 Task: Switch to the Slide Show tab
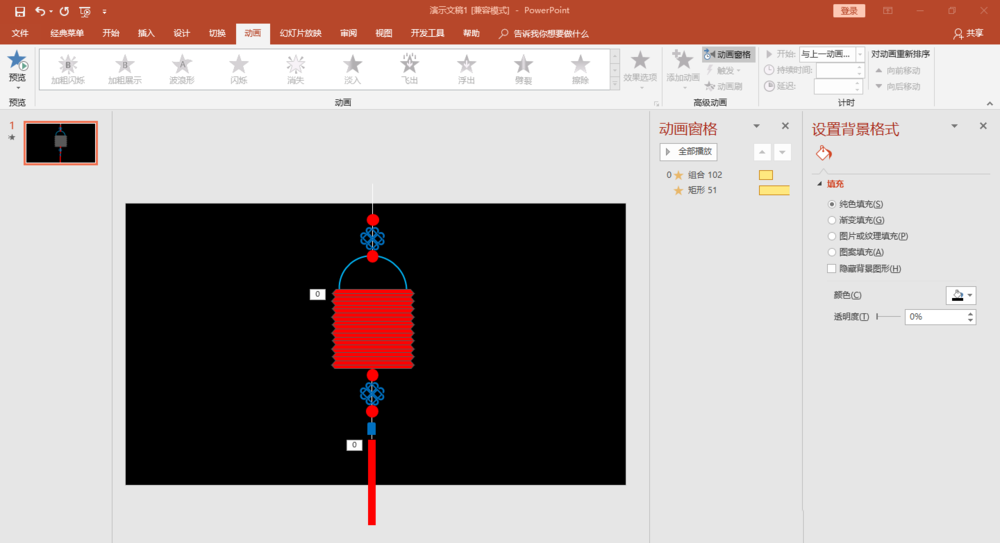[x=300, y=33]
